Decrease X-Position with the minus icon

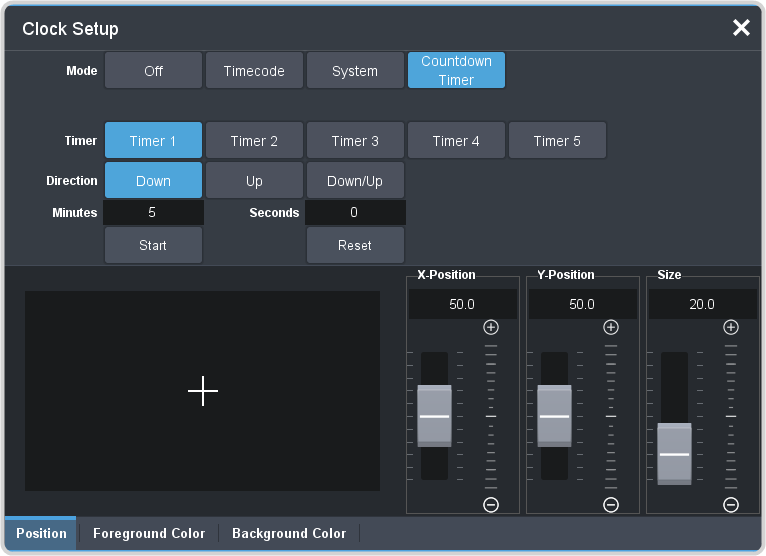tap(490, 504)
